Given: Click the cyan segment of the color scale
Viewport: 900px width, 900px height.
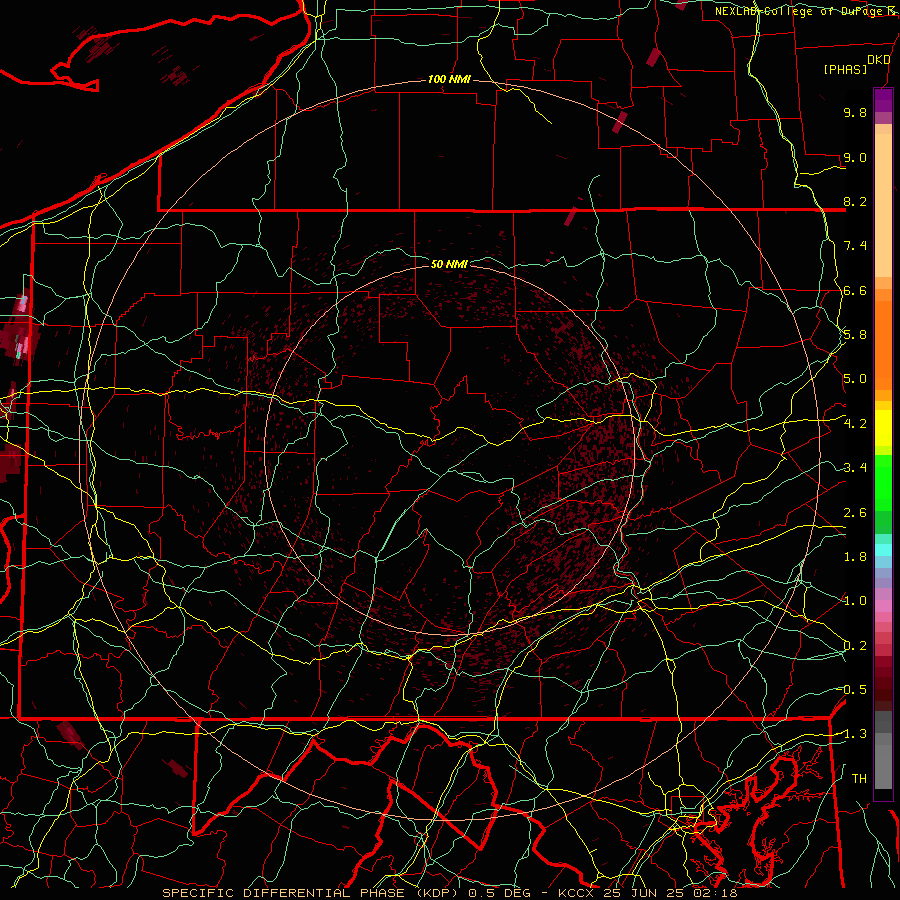Looking at the screenshot, I should (883, 549).
